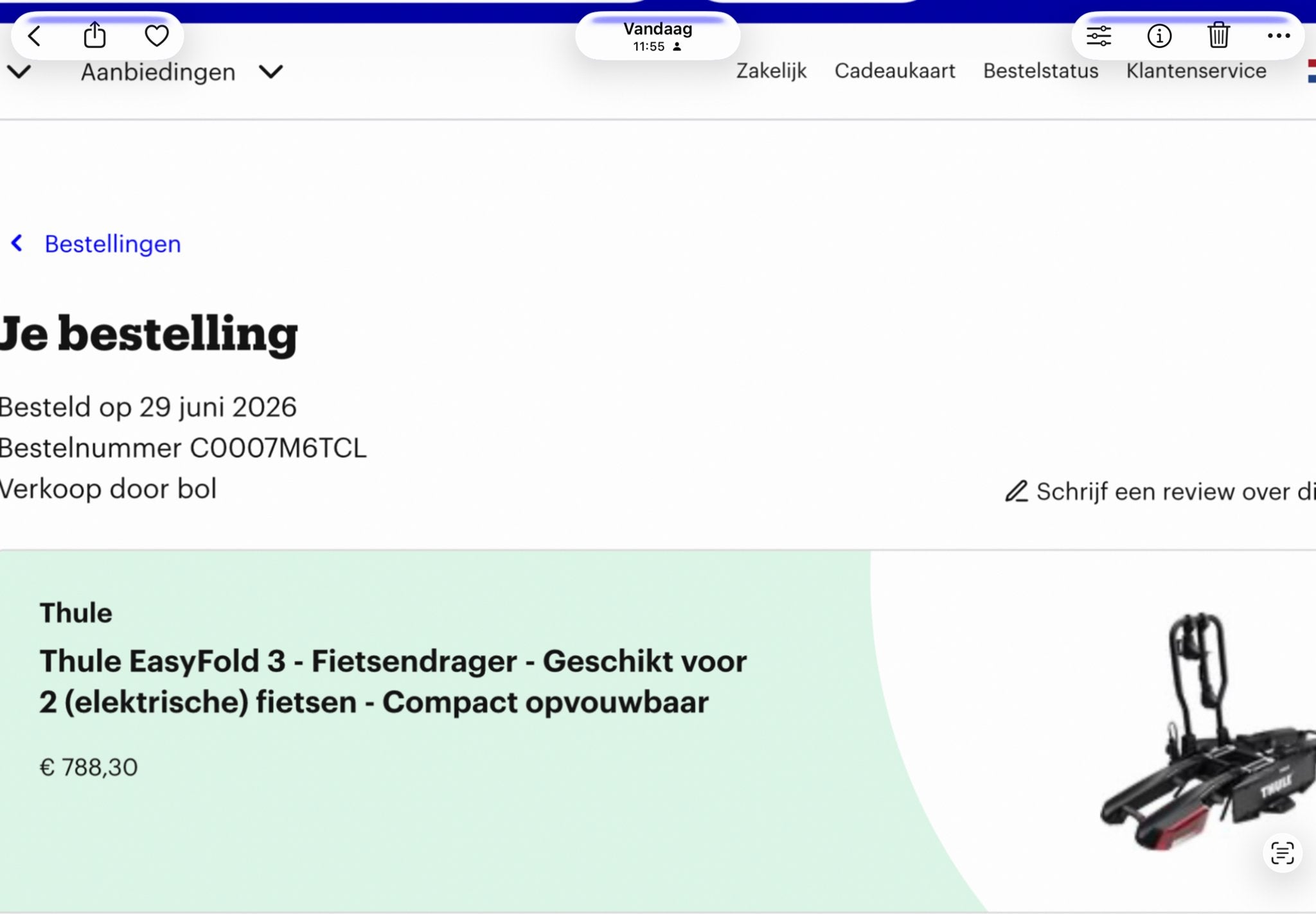Open Klantenservice link
This screenshot has width=1316, height=914.
coord(1196,71)
